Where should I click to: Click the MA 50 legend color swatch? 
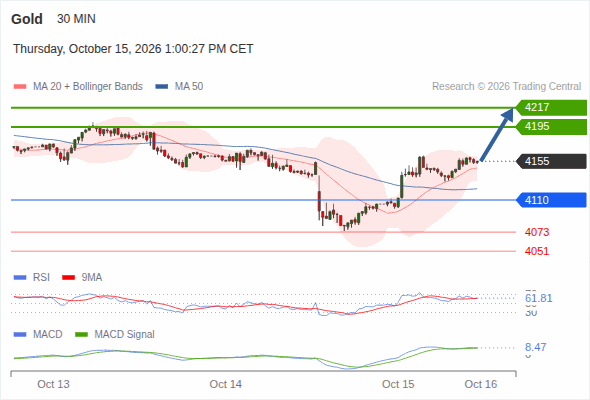(162, 87)
